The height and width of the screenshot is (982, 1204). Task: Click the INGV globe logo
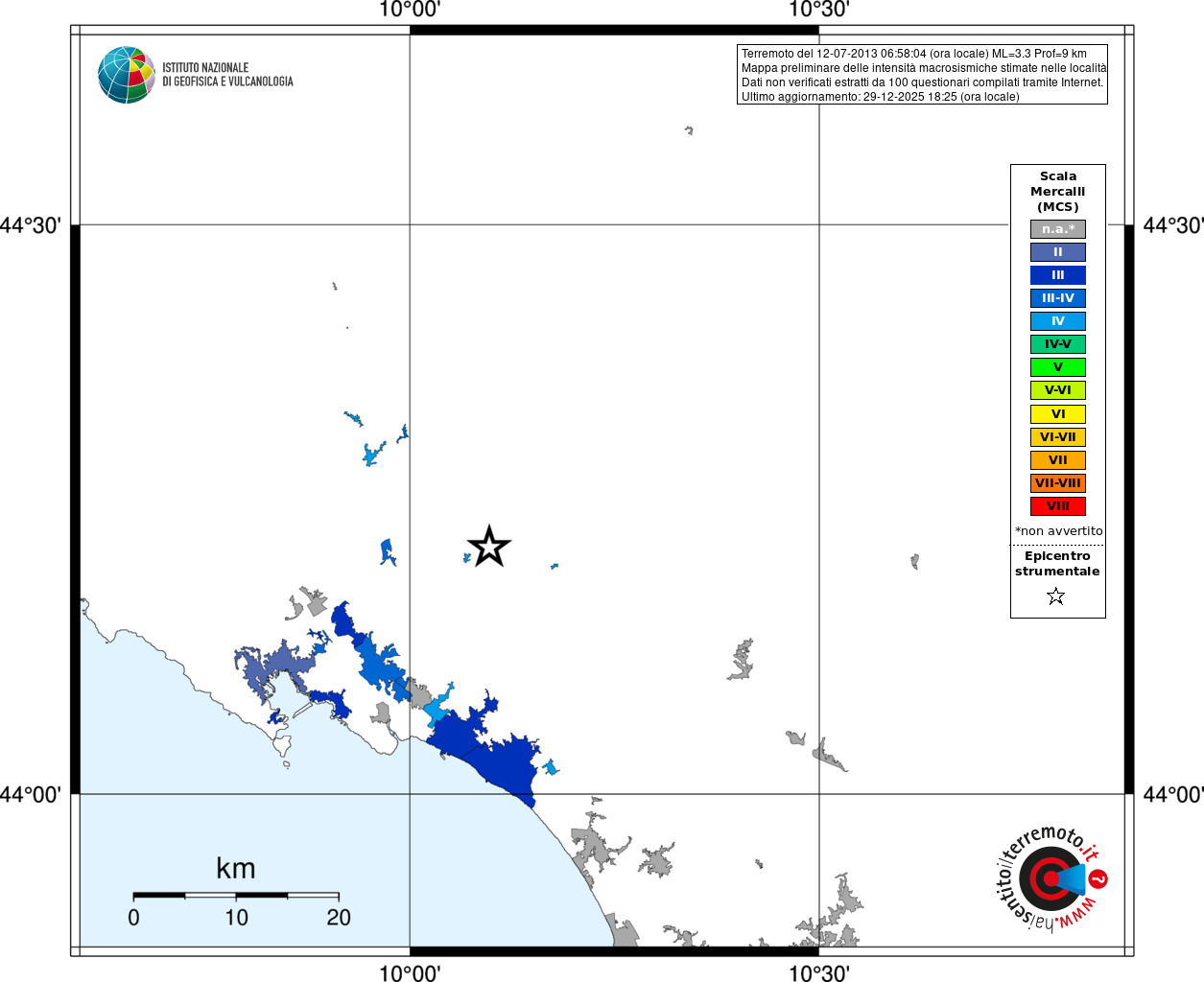[x=127, y=75]
